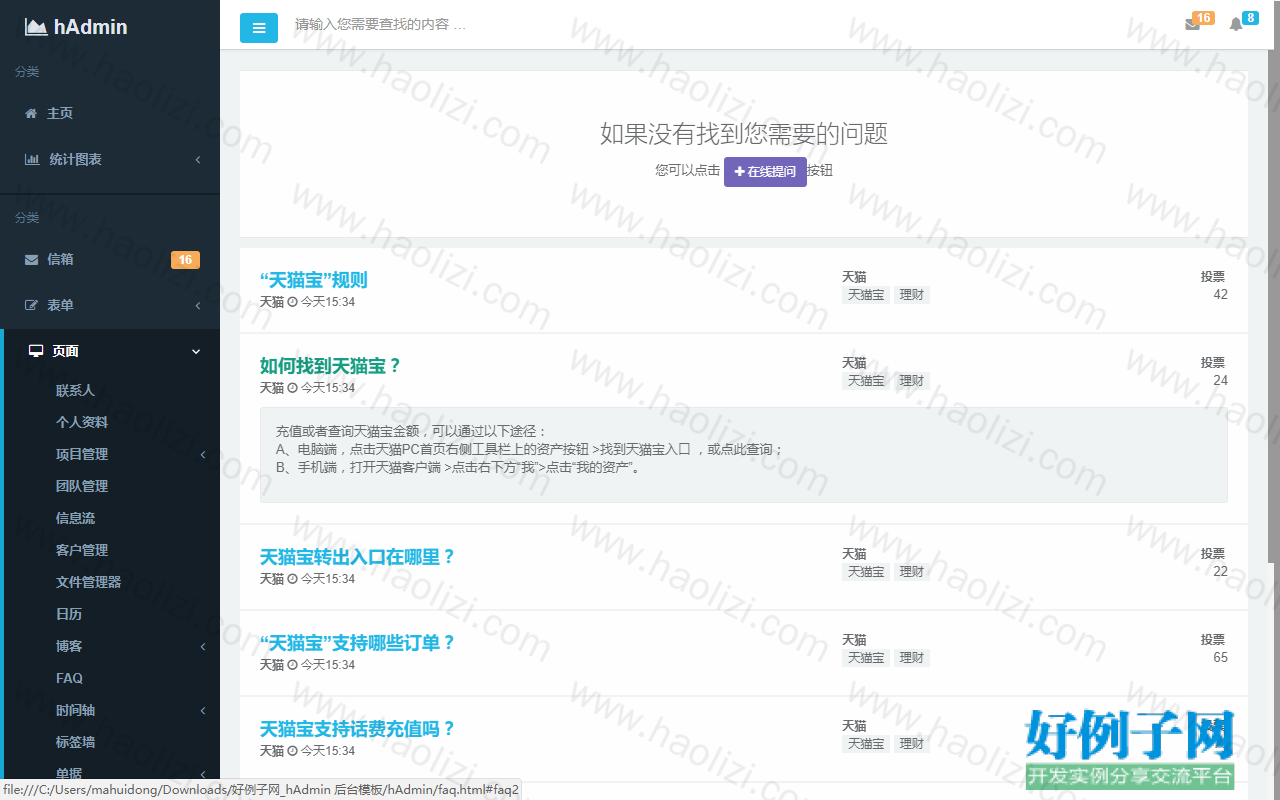
Task: Click clock icon in 支持哪些订单 row
Action: pyautogui.click(x=292, y=665)
